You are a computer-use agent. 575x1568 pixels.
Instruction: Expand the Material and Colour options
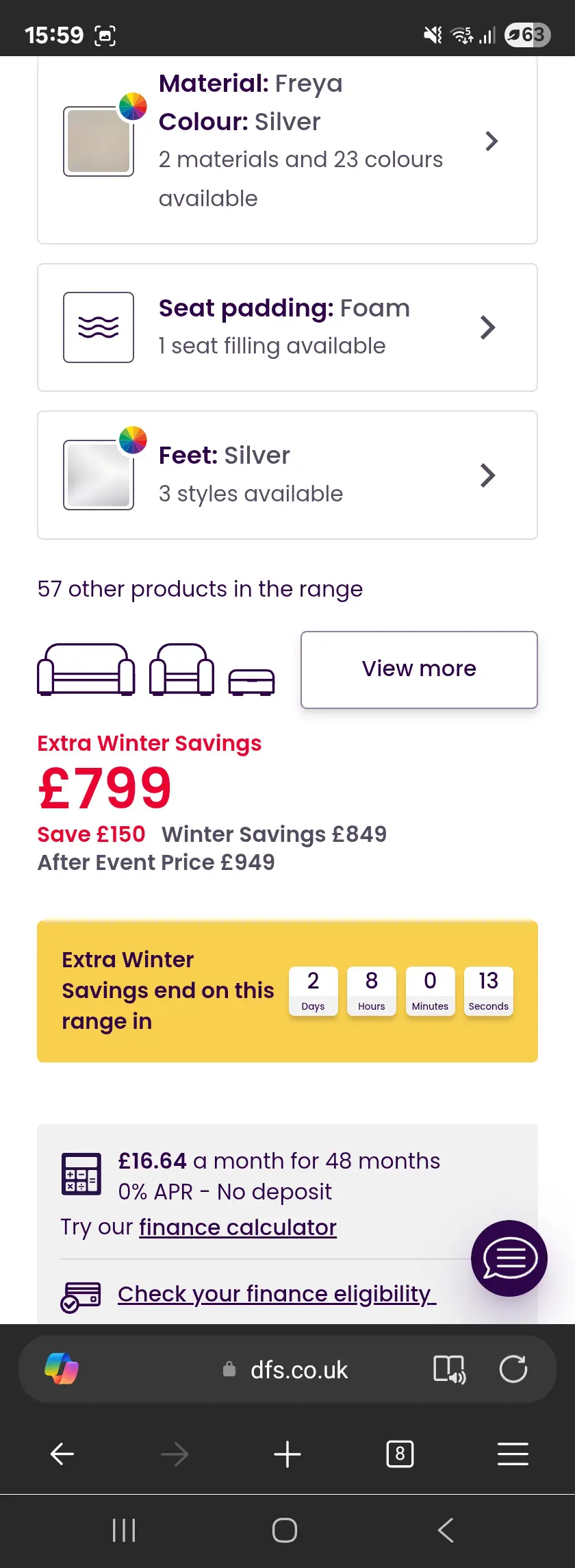click(491, 141)
